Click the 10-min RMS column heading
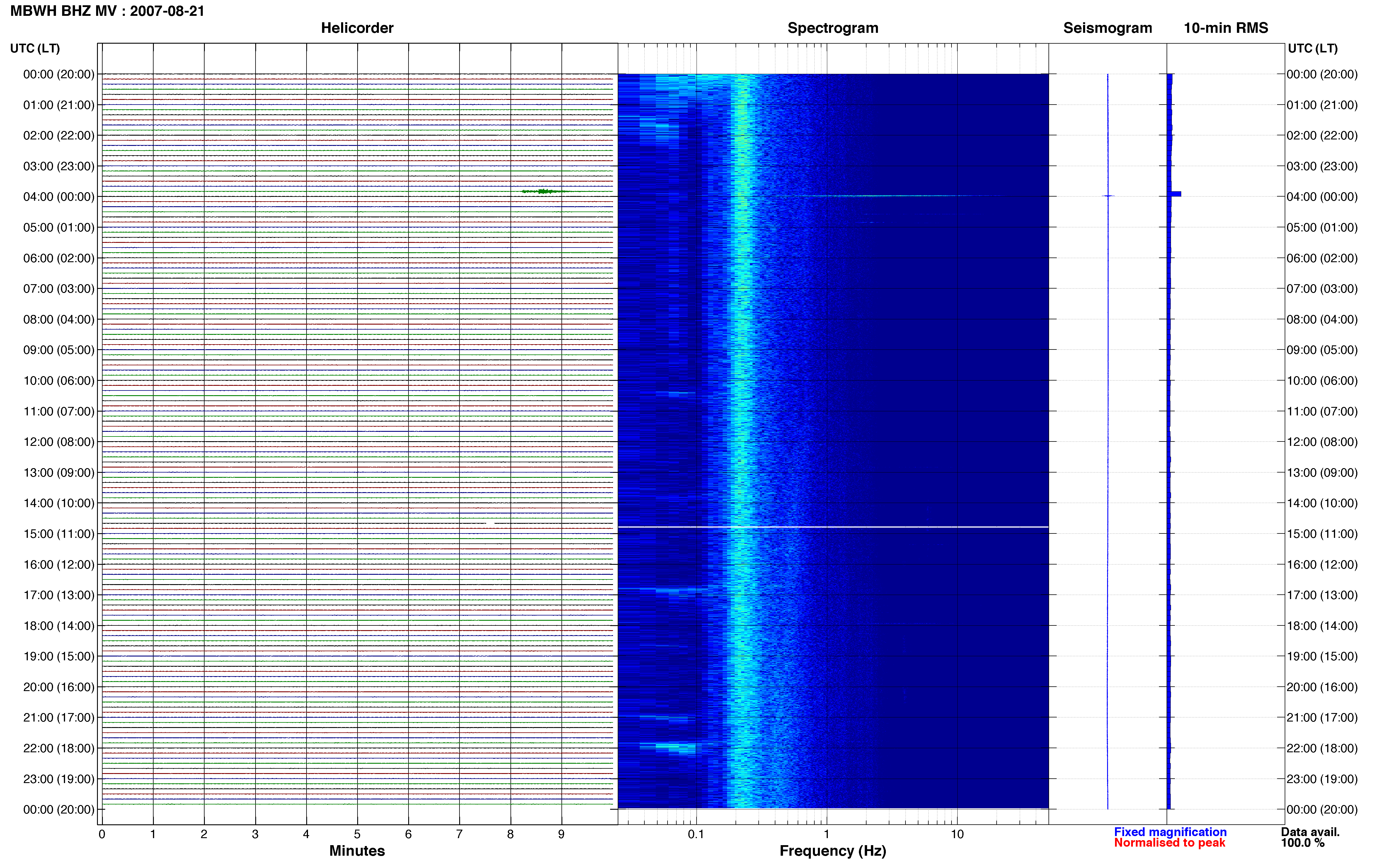The image size is (1389, 868). click(1226, 28)
